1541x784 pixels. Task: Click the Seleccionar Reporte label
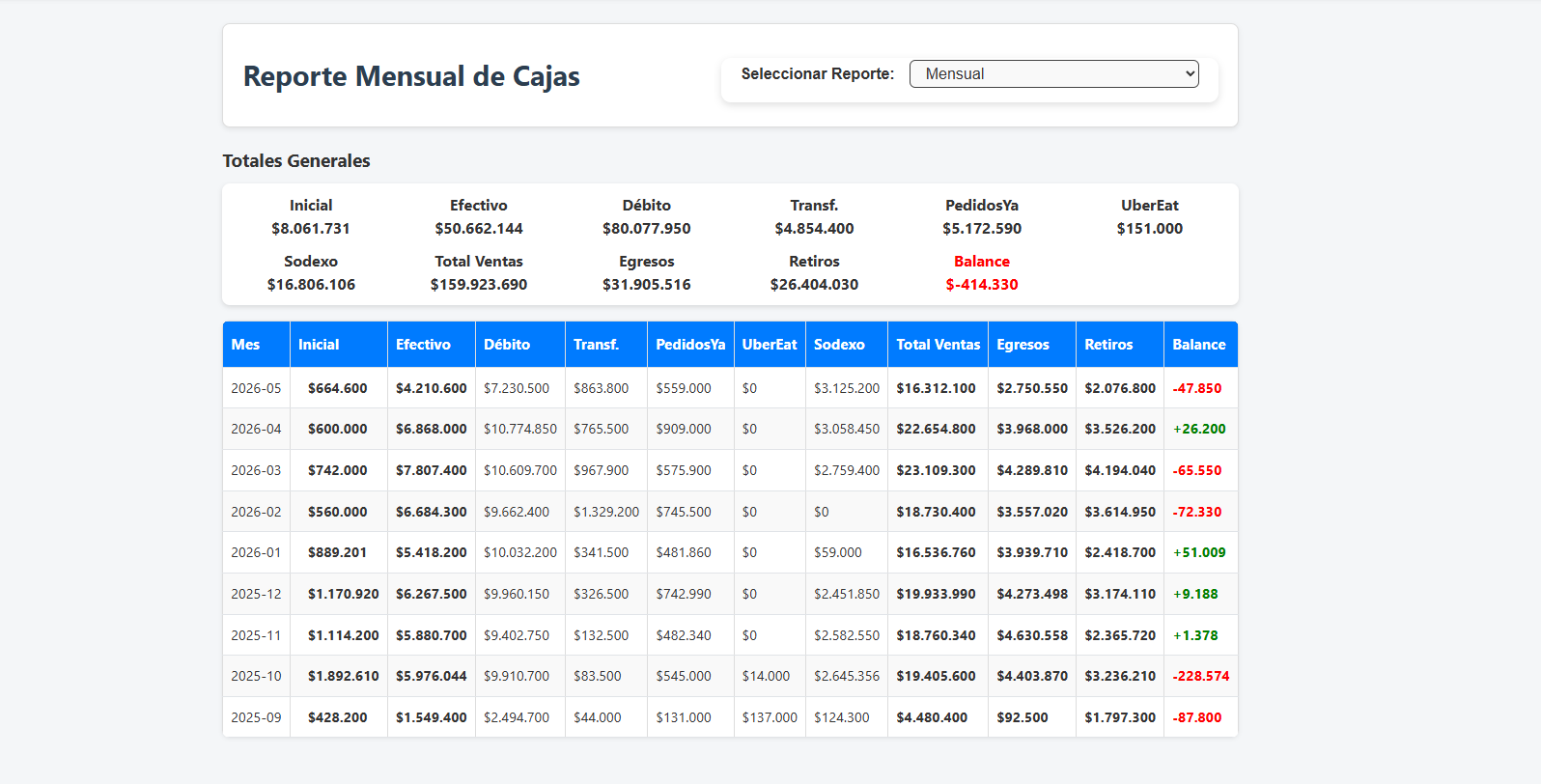point(818,73)
